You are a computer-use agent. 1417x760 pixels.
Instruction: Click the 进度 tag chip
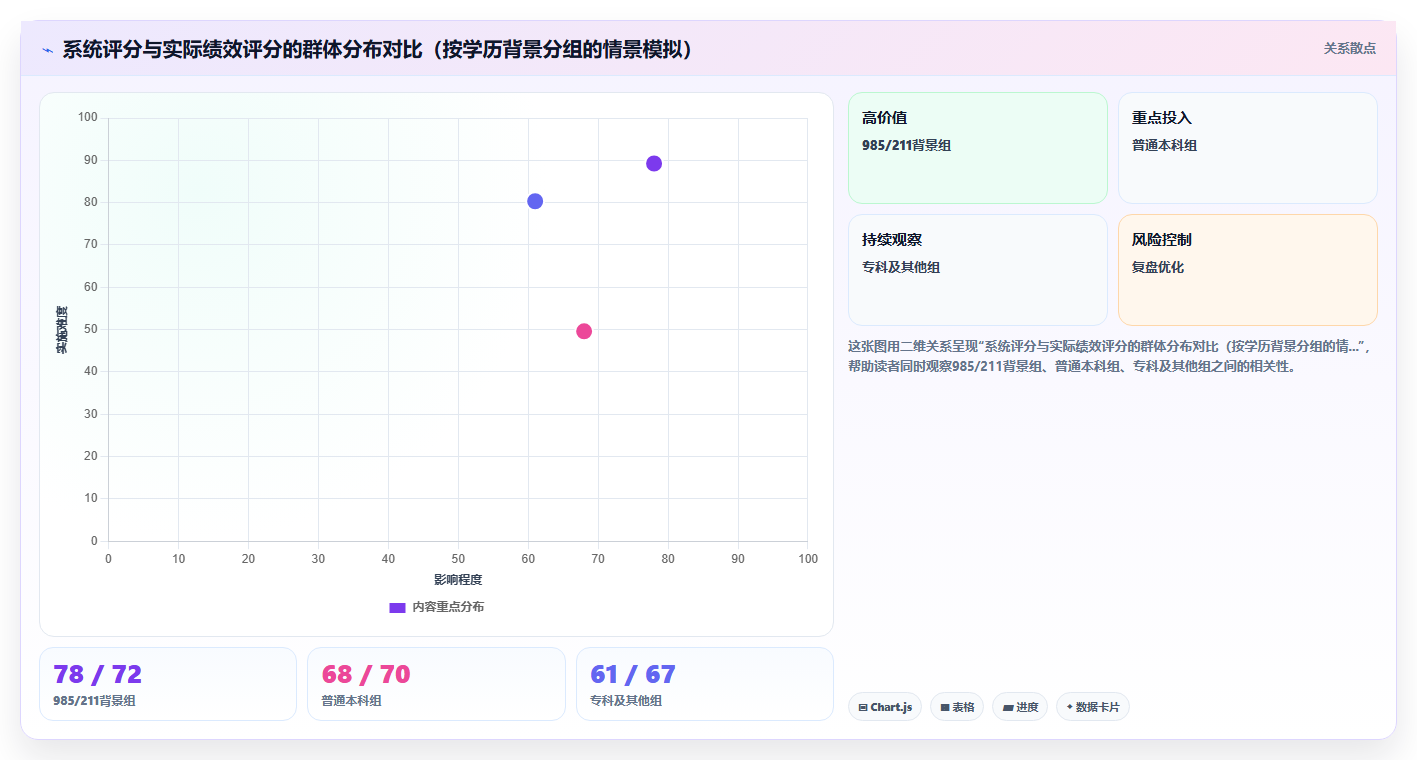pos(1020,707)
